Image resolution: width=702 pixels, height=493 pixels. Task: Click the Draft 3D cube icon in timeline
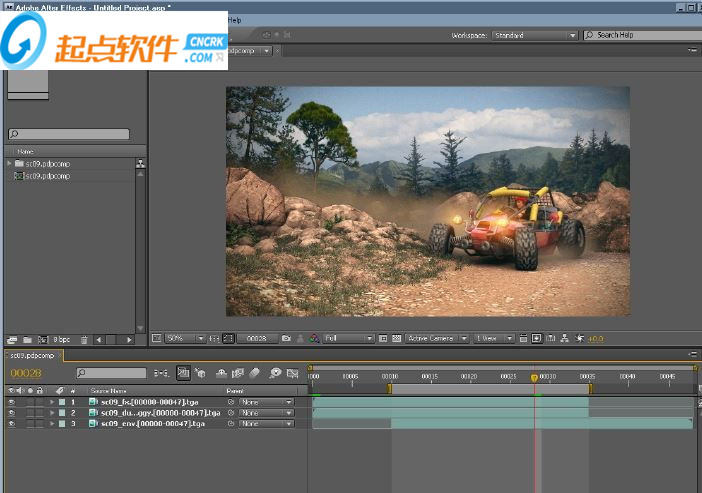tap(201, 373)
